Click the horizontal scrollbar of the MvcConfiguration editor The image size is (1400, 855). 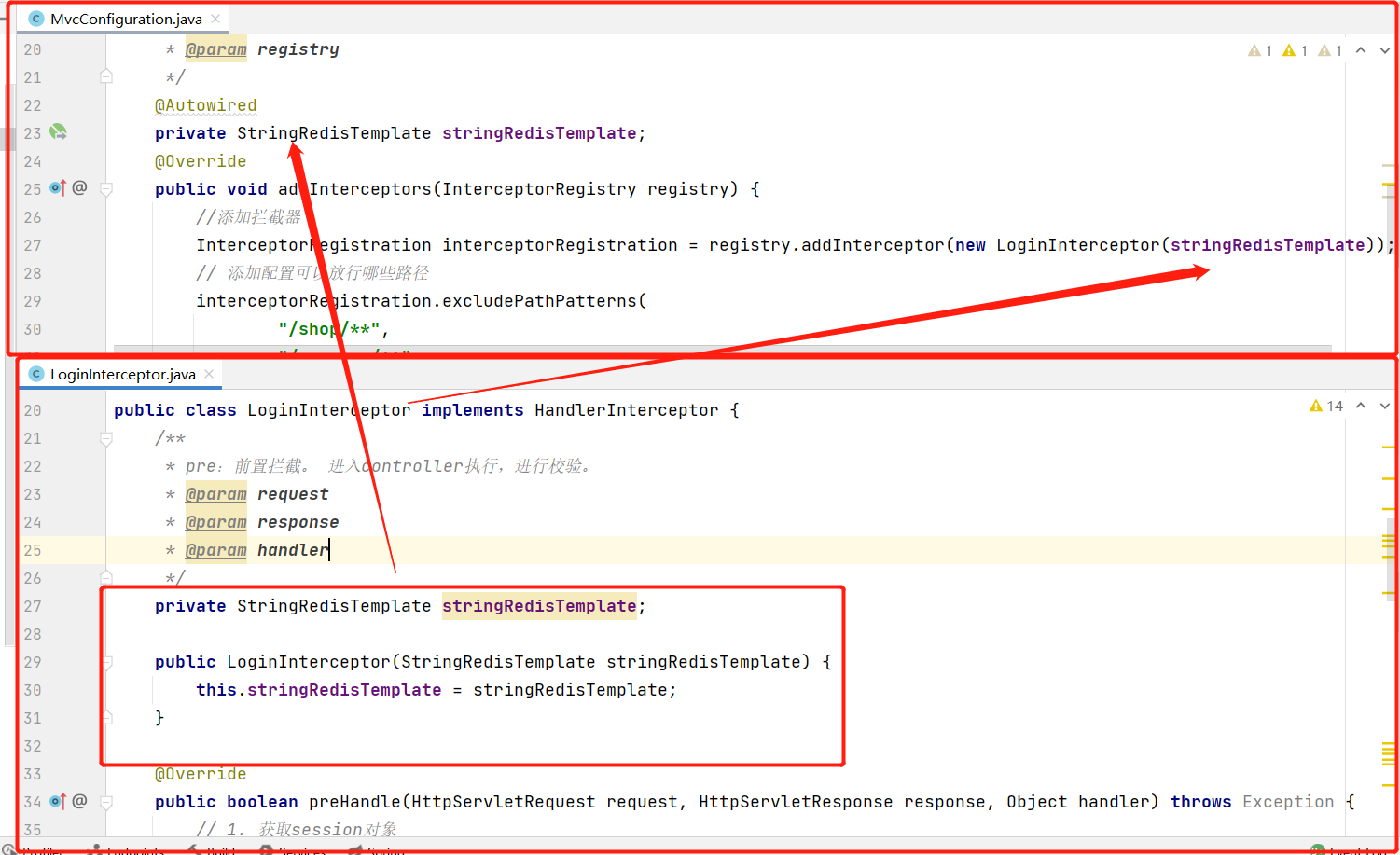point(723,350)
